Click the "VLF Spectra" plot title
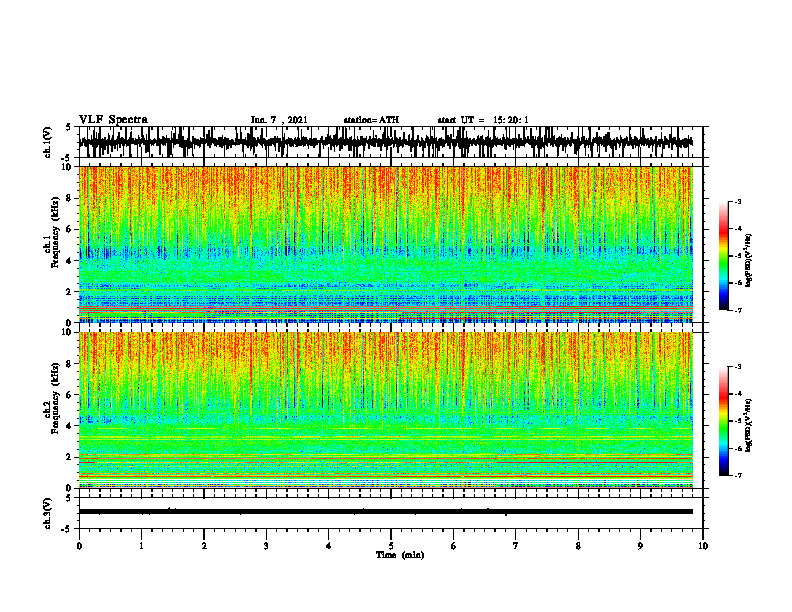The width and height of the screenshot is (792, 612). click(113, 120)
